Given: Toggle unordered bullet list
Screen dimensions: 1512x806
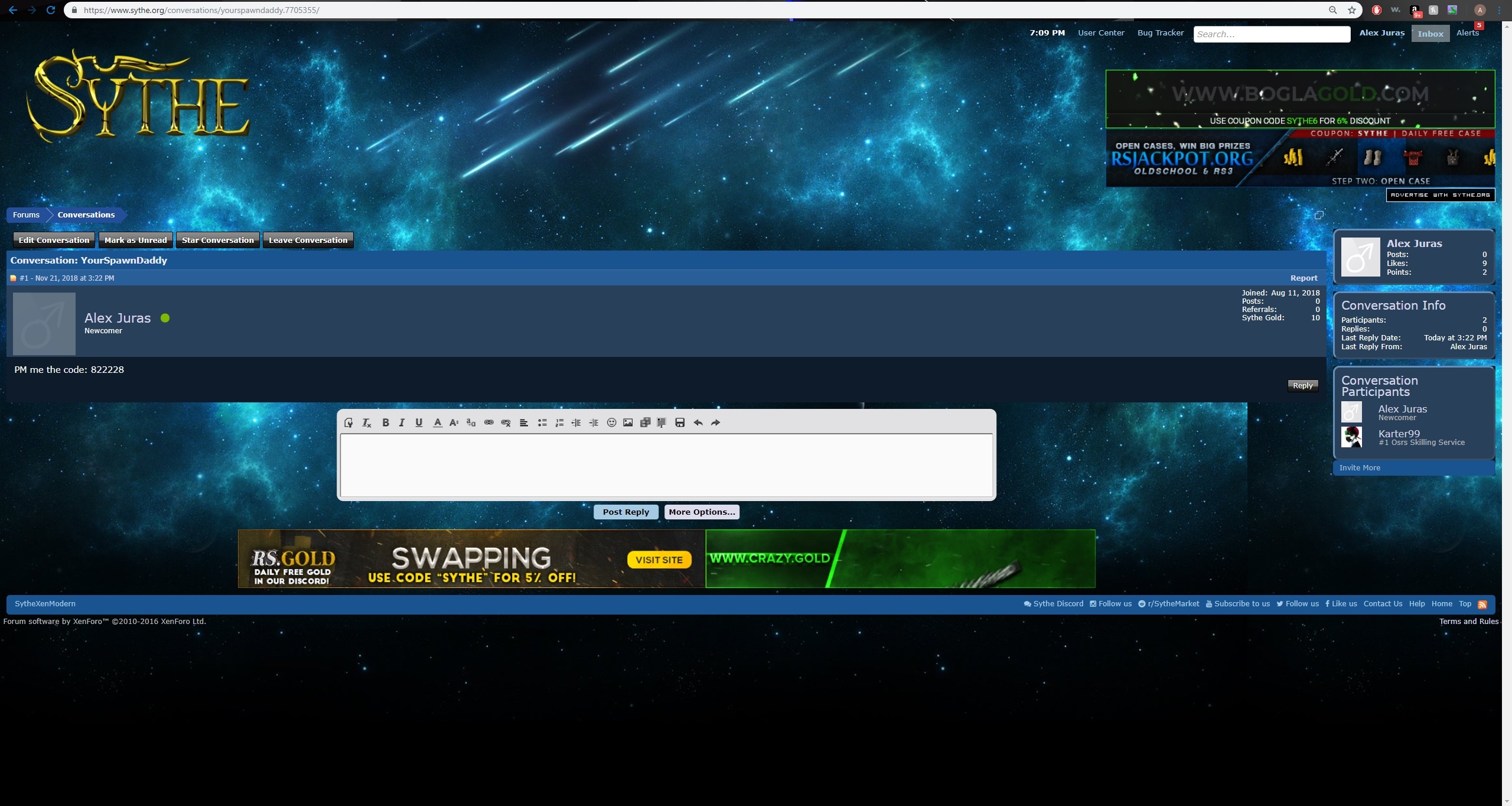Looking at the screenshot, I should coord(542,422).
